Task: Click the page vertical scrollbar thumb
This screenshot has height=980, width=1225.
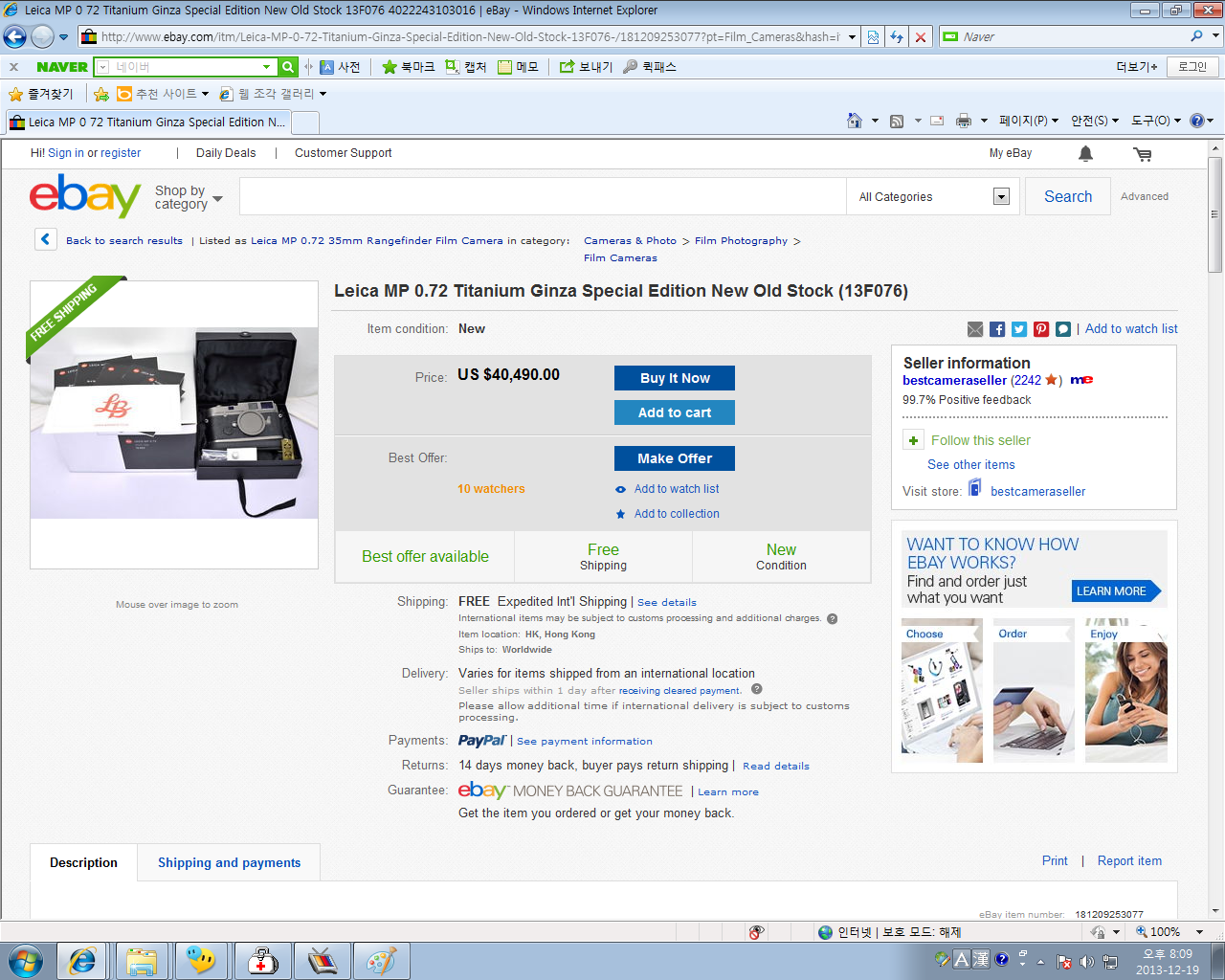Action: 1215,215
